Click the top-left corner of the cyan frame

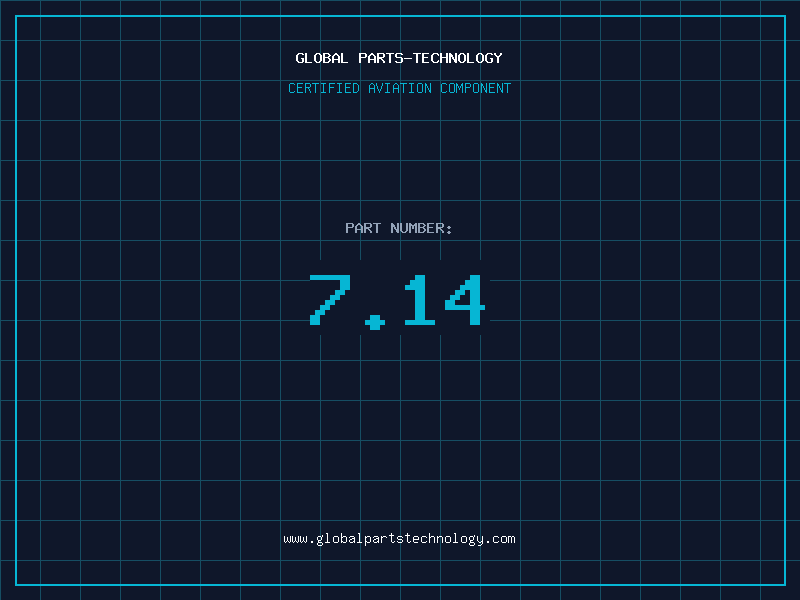click(16, 16)
